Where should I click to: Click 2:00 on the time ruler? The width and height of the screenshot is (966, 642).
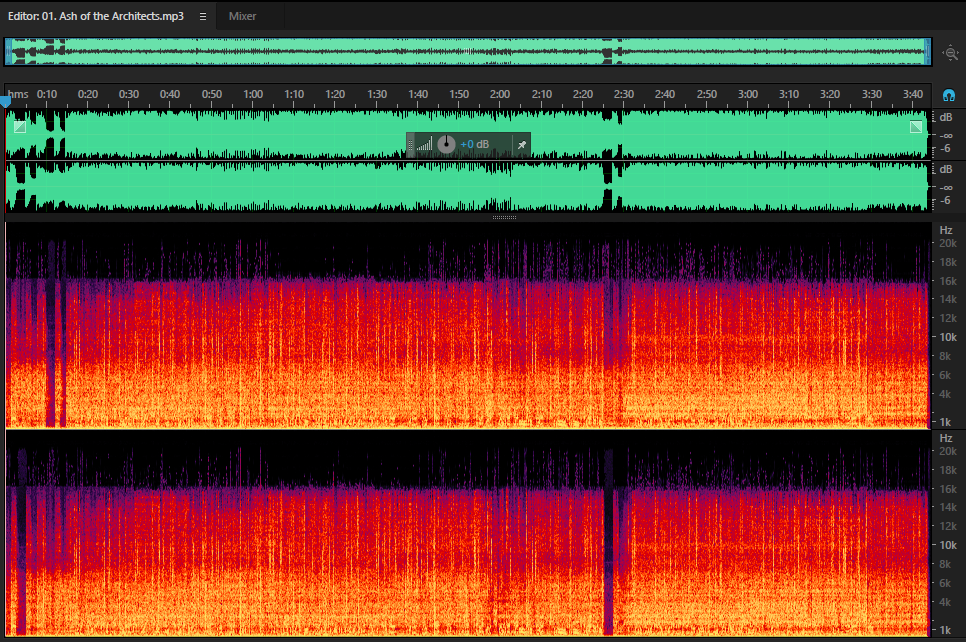click(500, 94)
